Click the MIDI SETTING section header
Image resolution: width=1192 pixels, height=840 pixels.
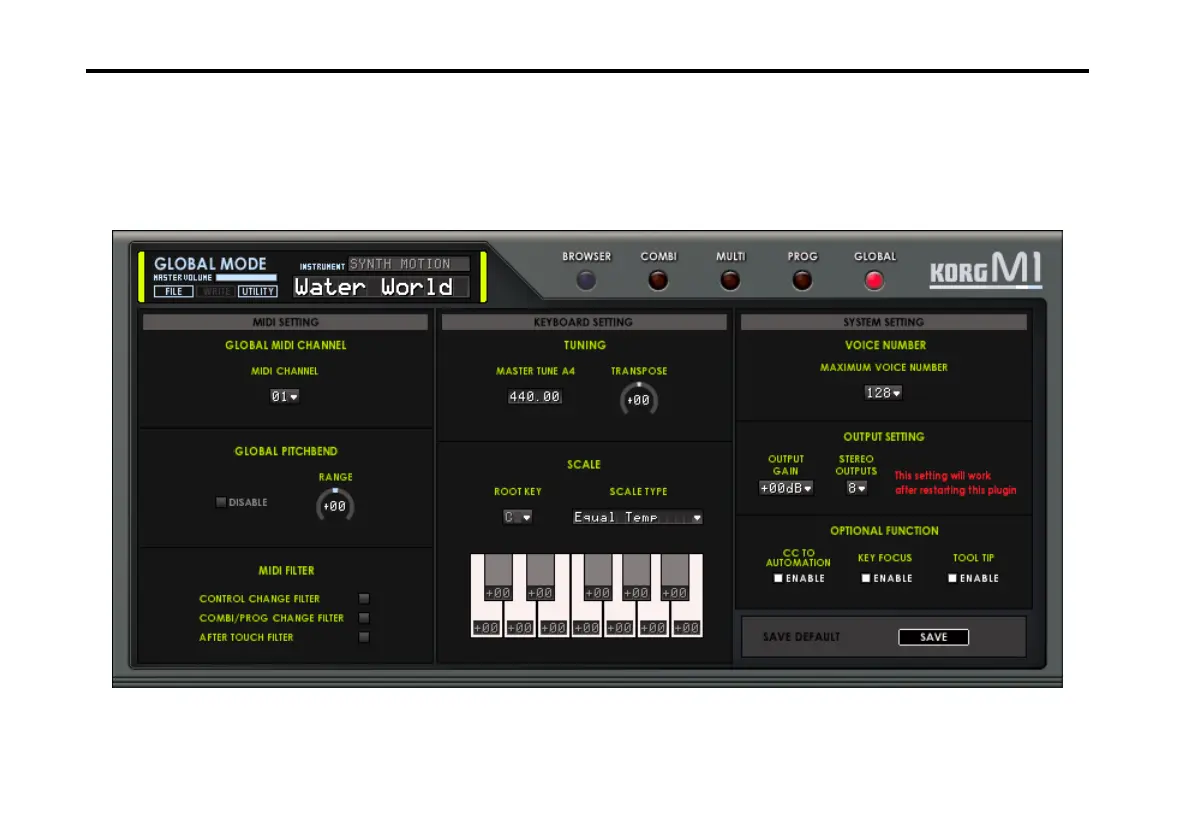(285, 322)
